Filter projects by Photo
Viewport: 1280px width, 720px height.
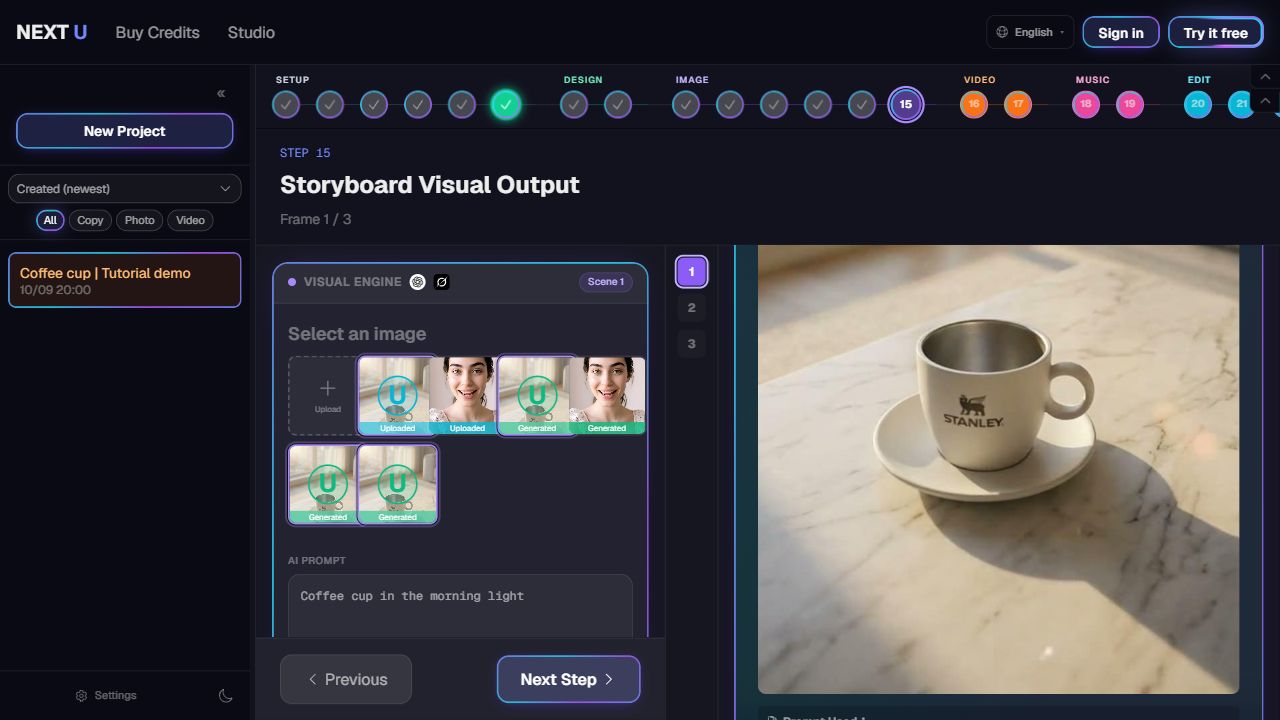point(139,220)
